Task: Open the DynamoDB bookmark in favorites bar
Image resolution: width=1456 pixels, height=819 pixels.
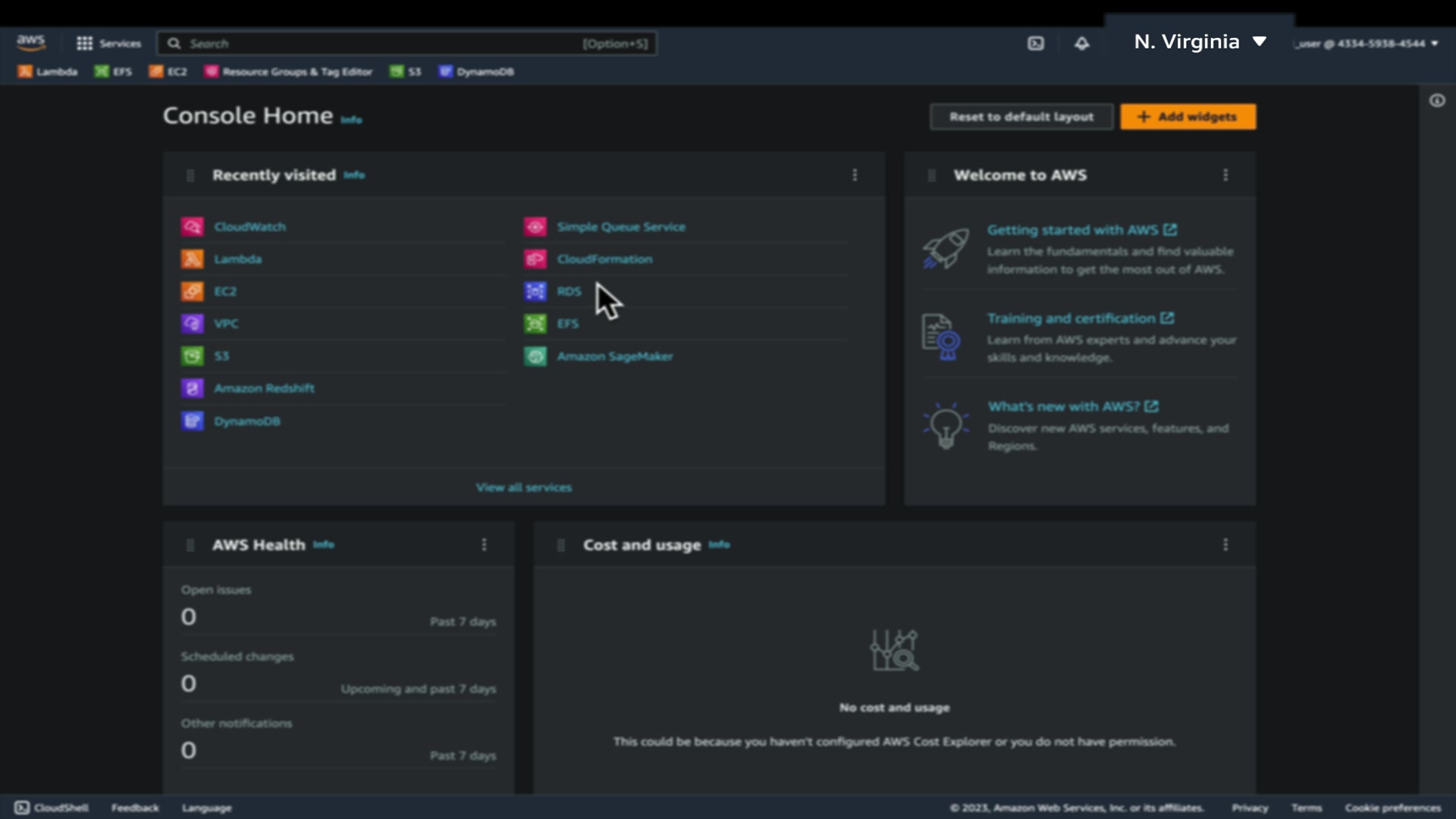Action: click(476, 71)
